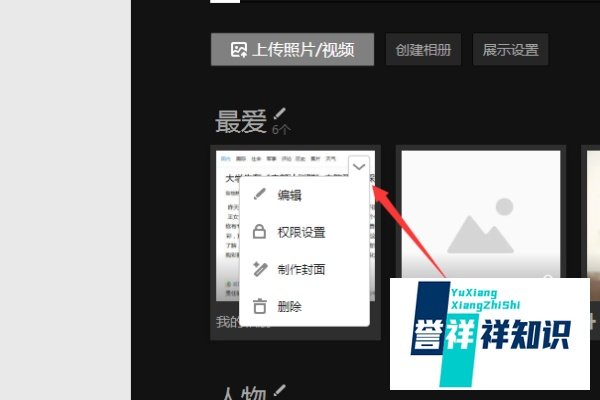
Task: Click the 上传照片/视频 upload button
Action: click(292, 49)
